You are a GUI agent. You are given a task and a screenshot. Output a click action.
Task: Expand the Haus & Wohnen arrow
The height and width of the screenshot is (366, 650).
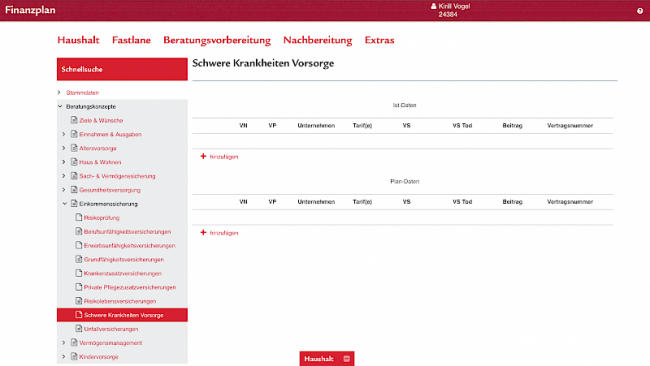(x=63, y=162)
